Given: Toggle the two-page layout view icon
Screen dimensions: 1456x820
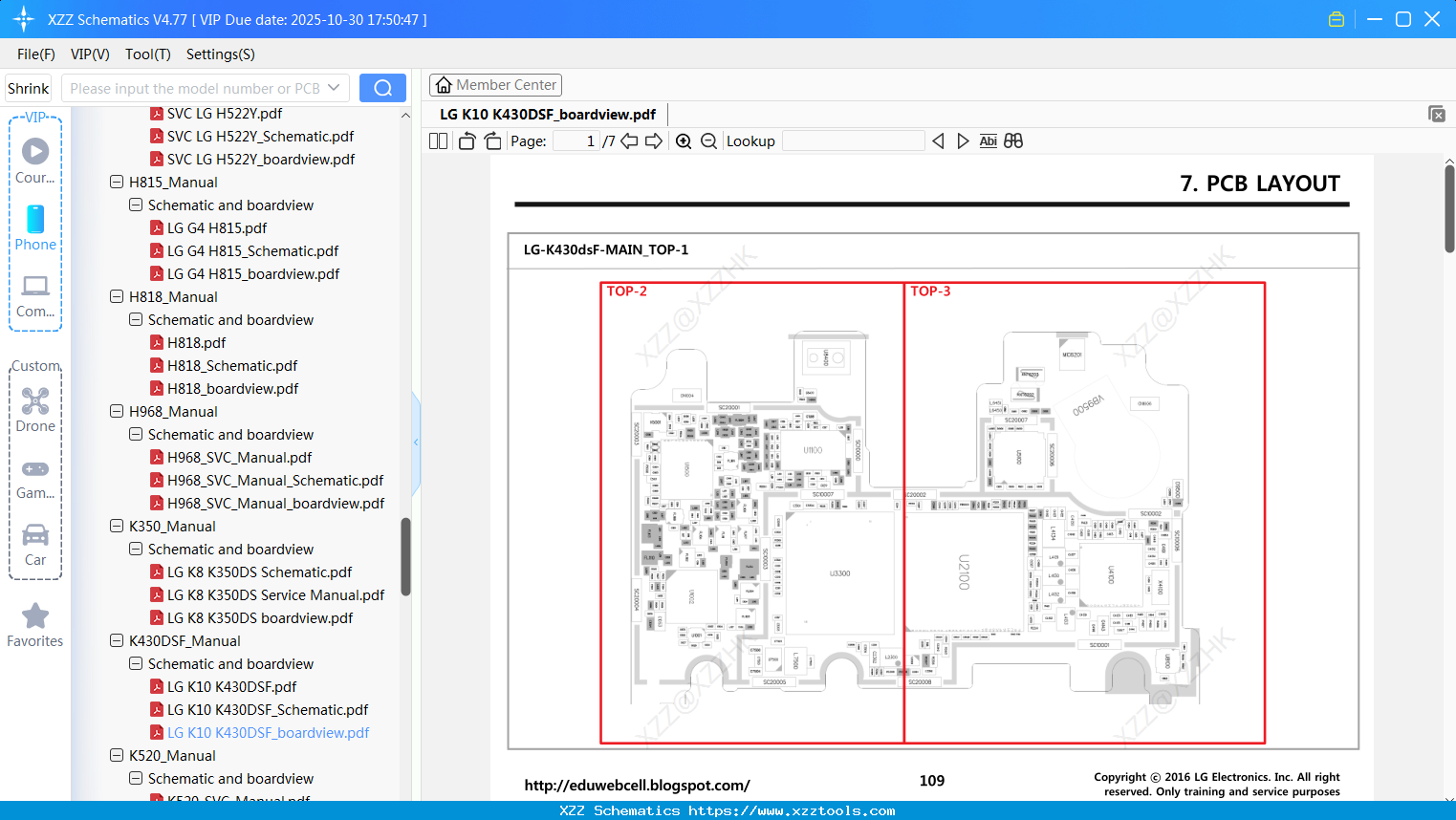Looking at the screenshot, I should coord(439,140).
